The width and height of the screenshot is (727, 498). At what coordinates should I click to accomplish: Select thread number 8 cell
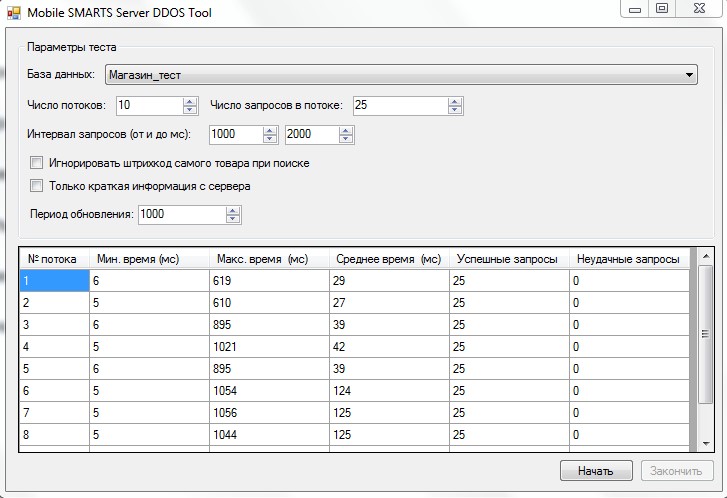click(54, 434)
